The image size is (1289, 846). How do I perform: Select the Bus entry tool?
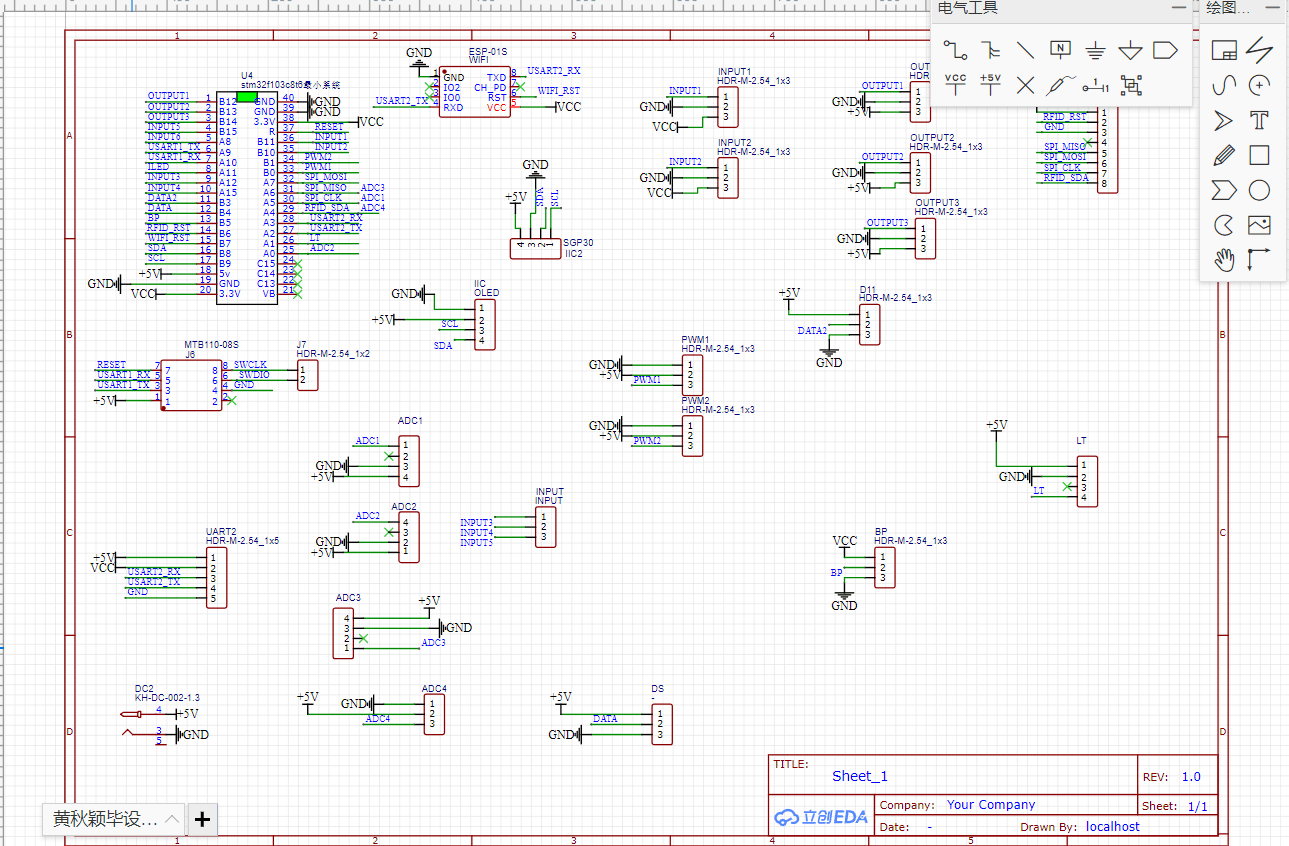click(990, 50)
